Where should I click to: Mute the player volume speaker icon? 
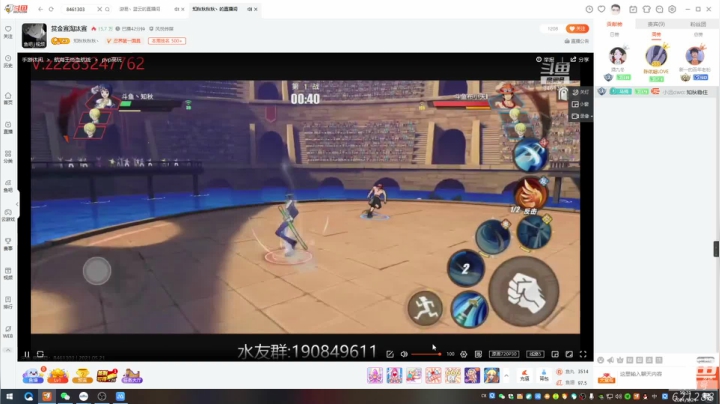(404, 354)
